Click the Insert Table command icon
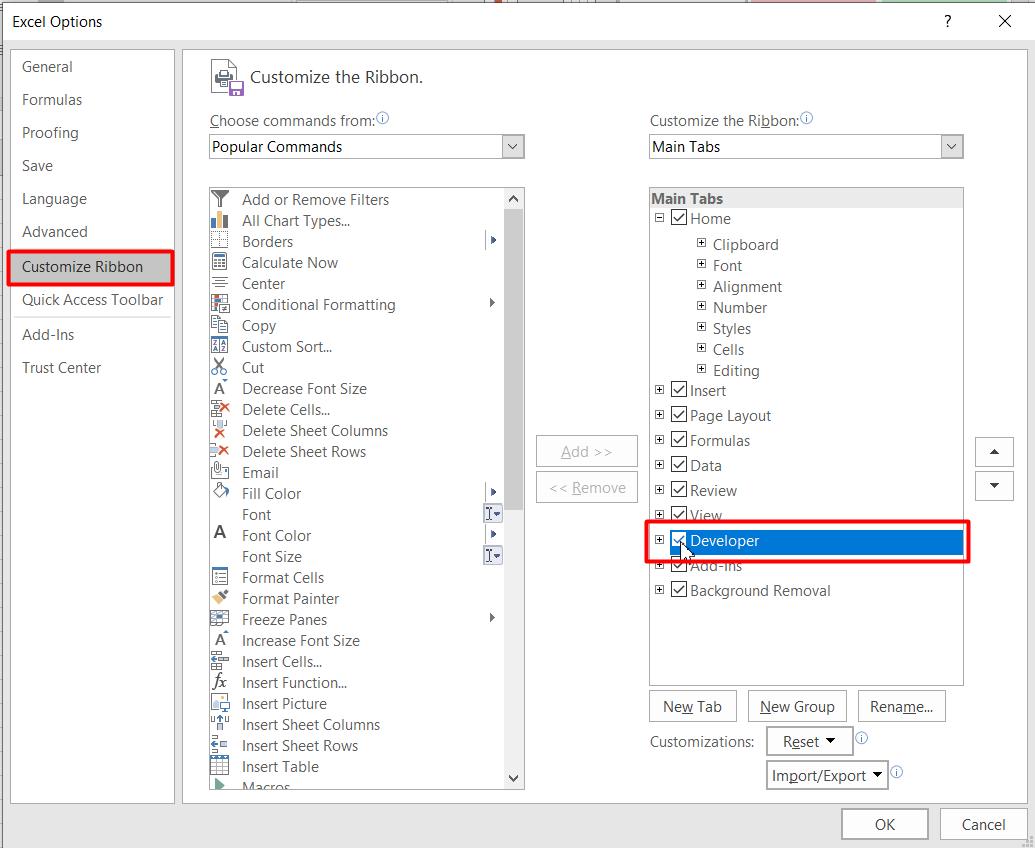The height and width of the screenshot is (848, 1035). pyautogui.click(x=221, y=766)
